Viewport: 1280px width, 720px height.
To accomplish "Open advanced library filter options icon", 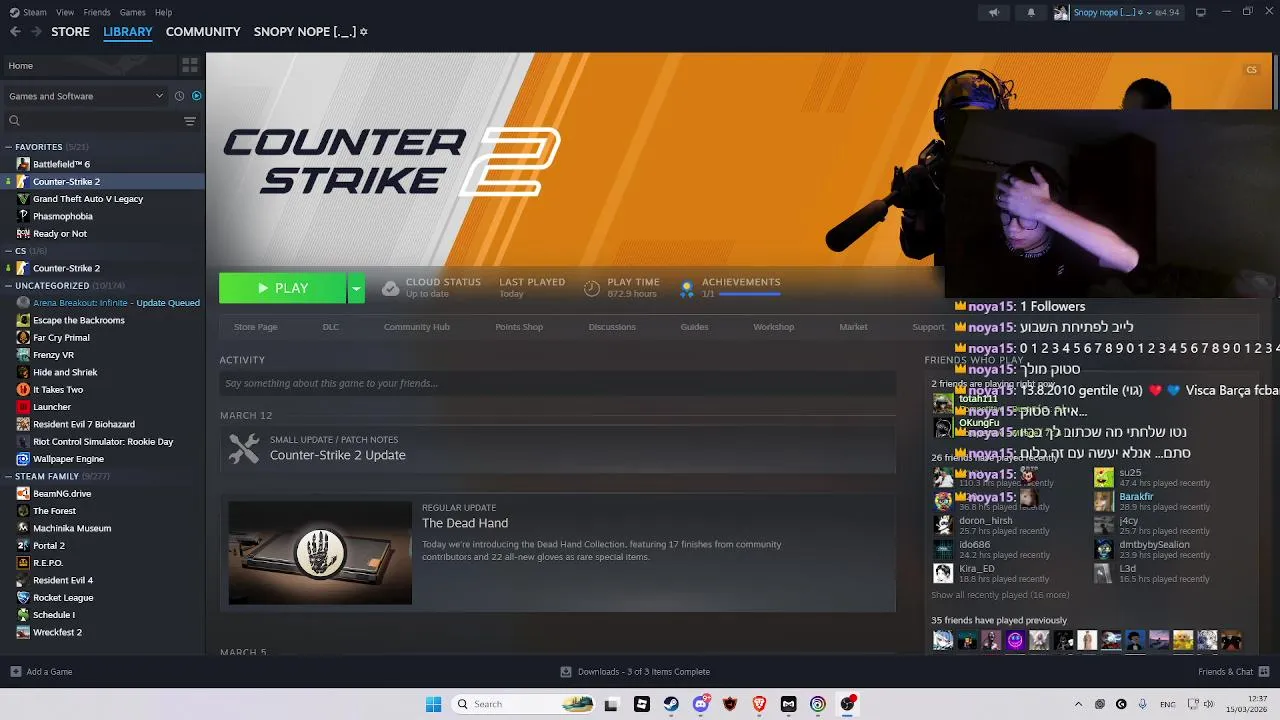I will click(190, 121).
